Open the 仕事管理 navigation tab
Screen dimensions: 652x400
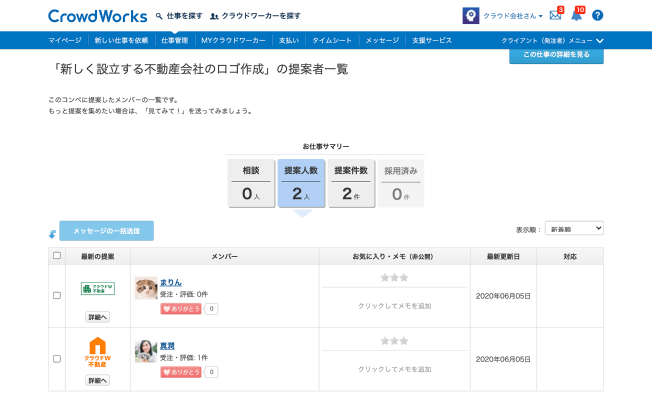(x=174, y=40)
